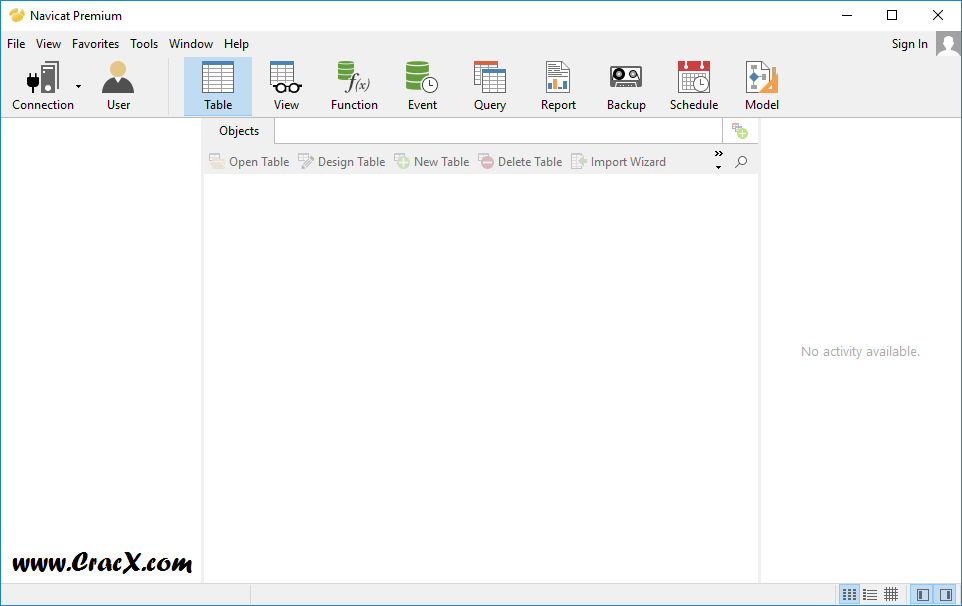962x606 pixels.
Task: Launch the Import Wizard
Action: point(618,161)
